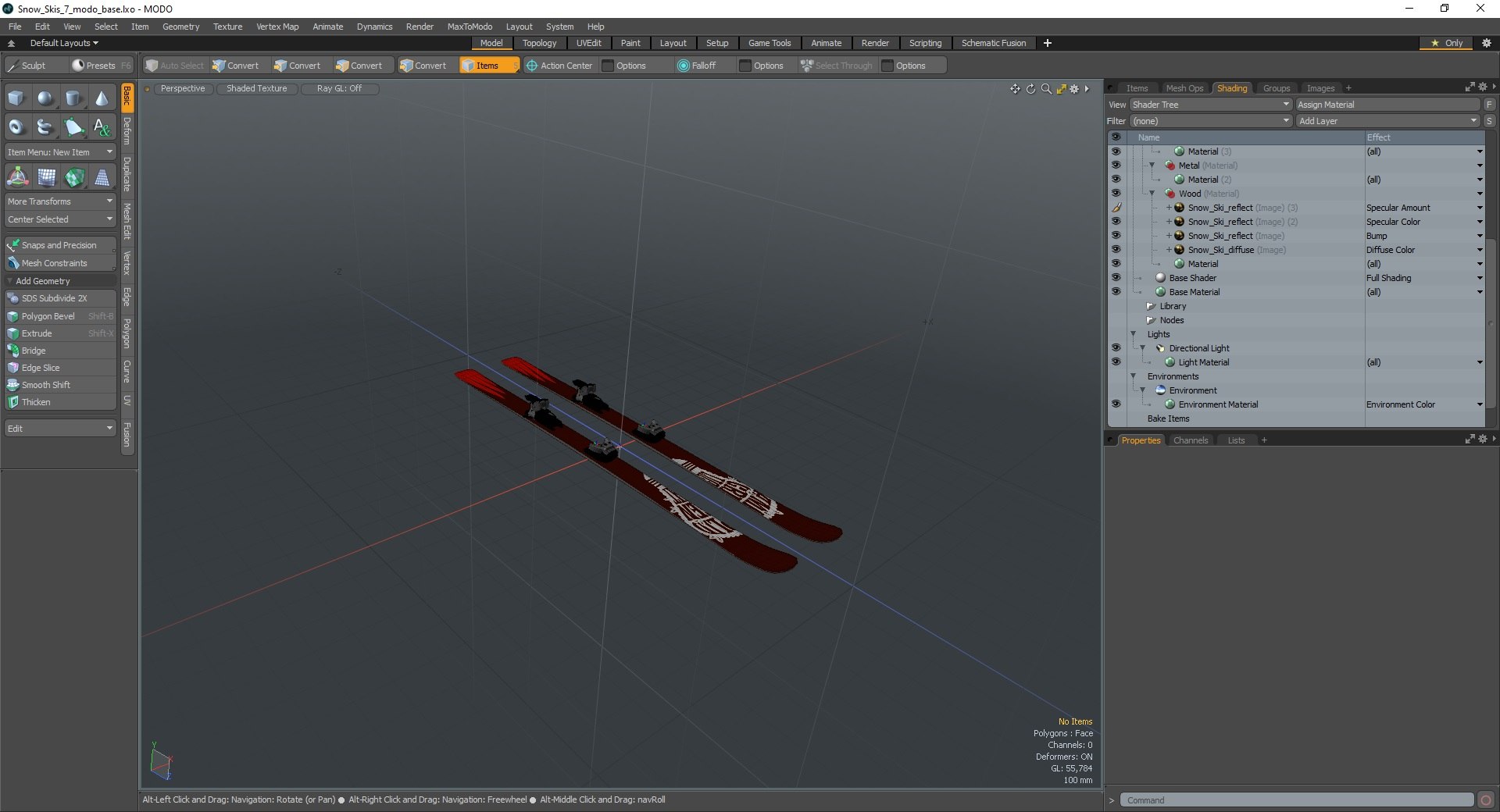Click the viewport rotate icon

click(x=1030, y=89)
